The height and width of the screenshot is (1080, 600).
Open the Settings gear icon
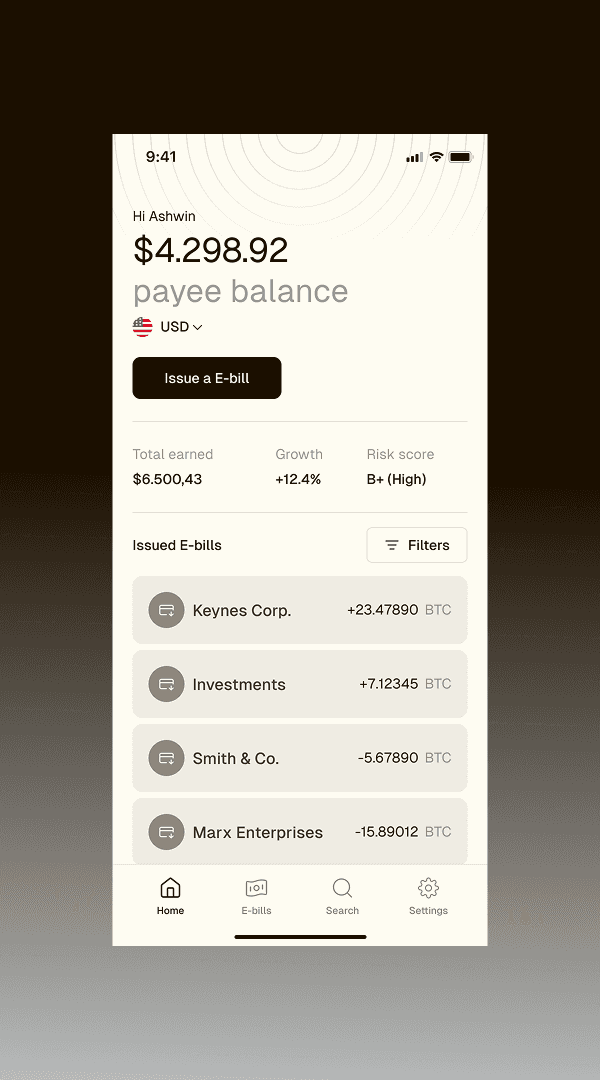click(x=428, y=888)
